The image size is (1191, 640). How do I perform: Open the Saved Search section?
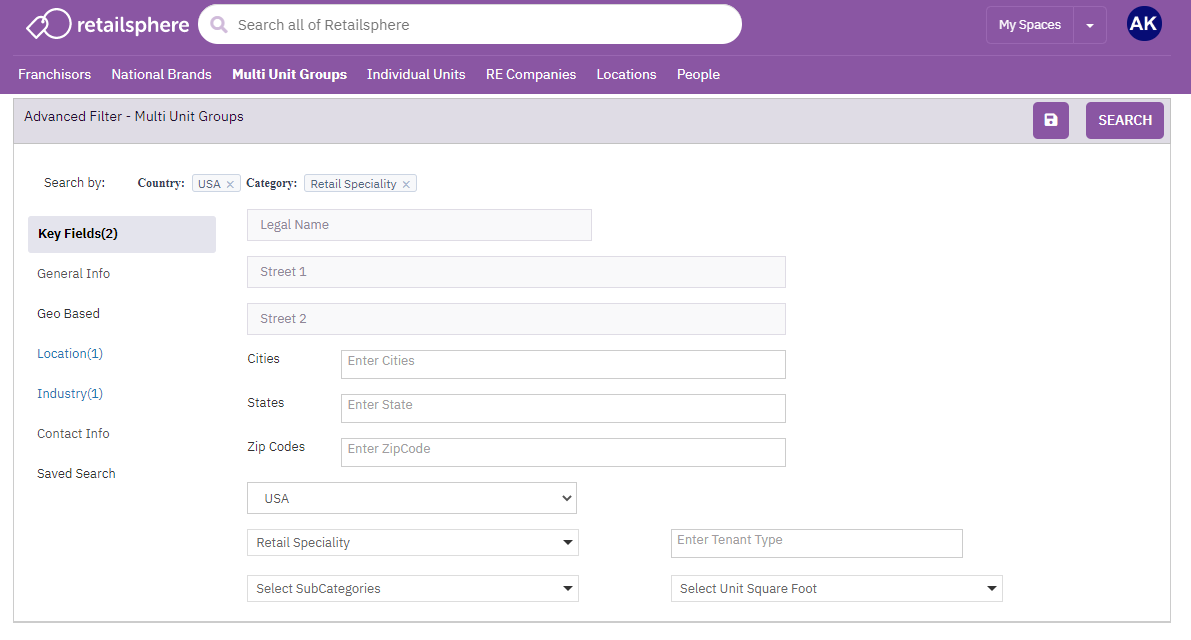coord(77,474)
